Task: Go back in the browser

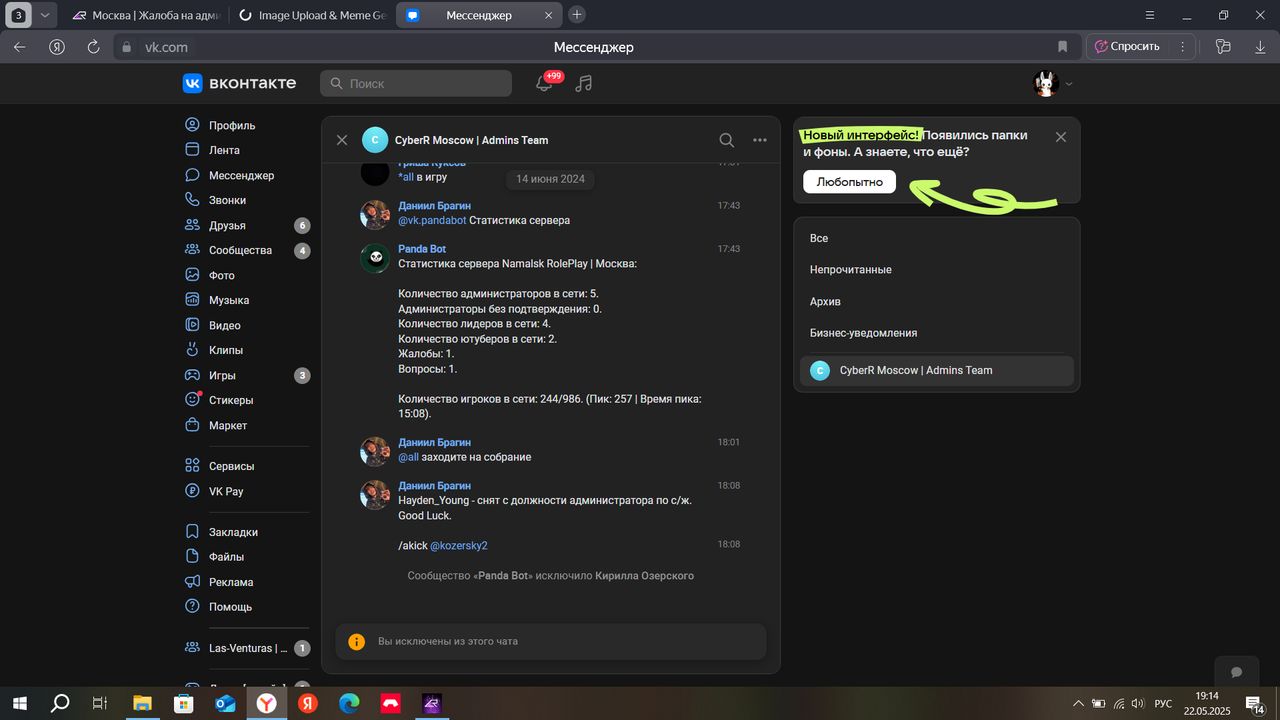Action: coord(20,47)
